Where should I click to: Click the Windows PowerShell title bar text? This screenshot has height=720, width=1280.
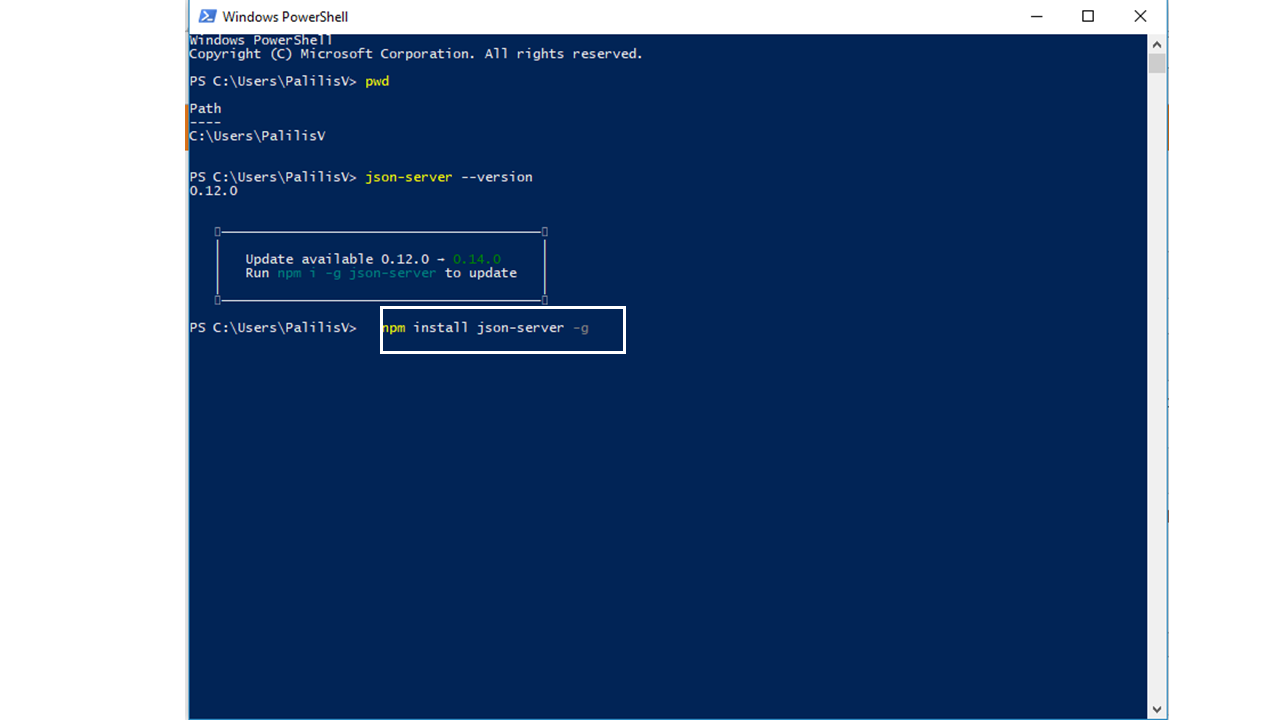click(287, 16)
